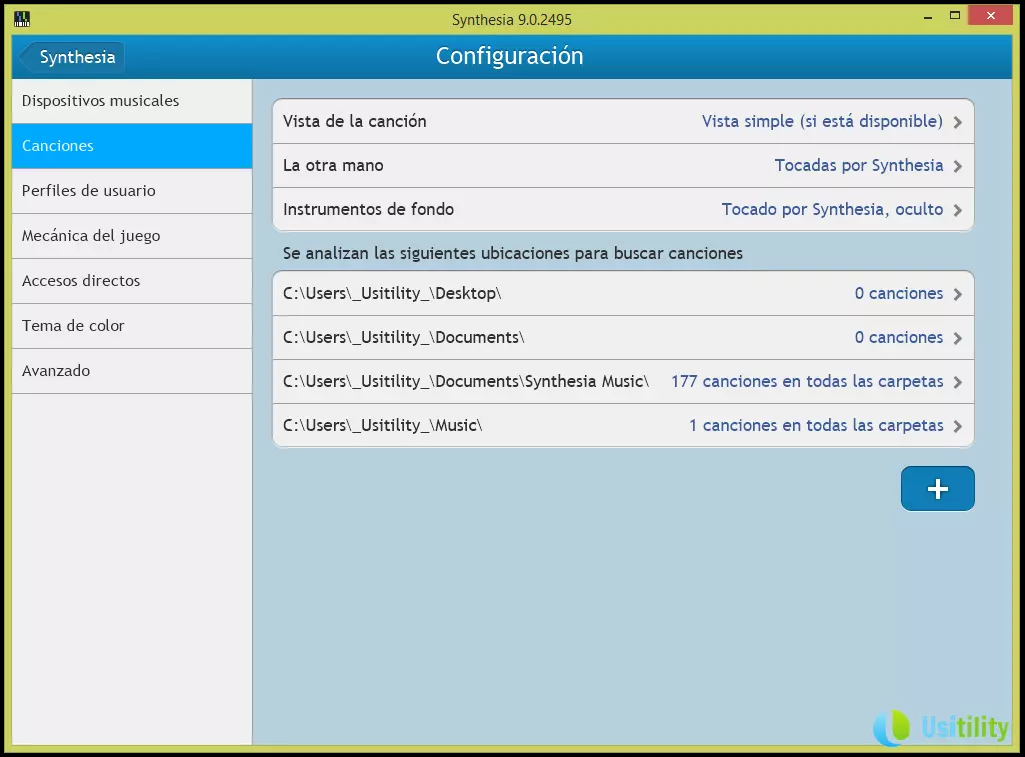Change the Tocadas por Synthesia value
The width and height of the screenshot is (1025, 757).
858,166
